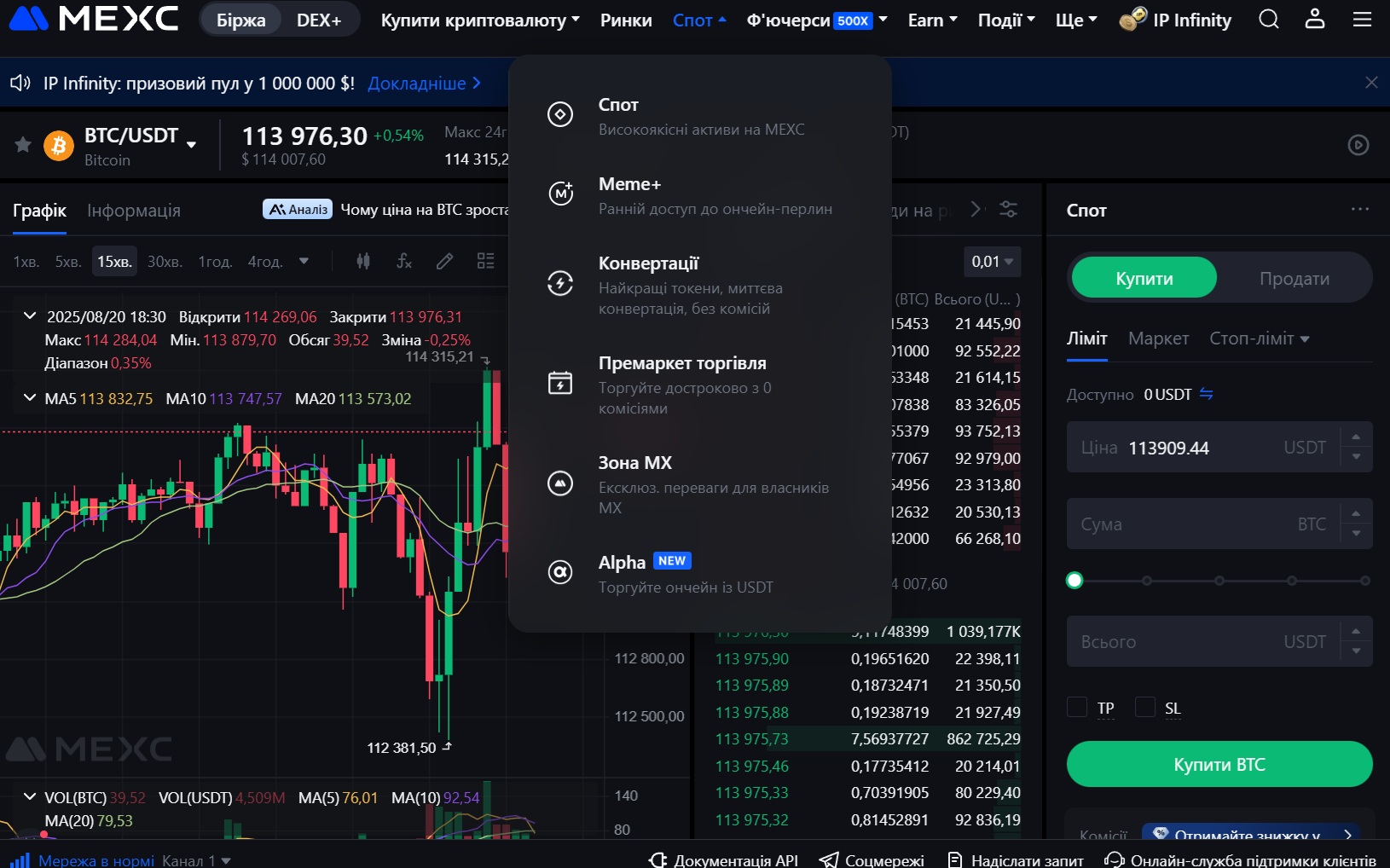Screen dimensions: 1390x868
Task: Select the Біржа mode toggle
Action: click(x=240, y=20)
